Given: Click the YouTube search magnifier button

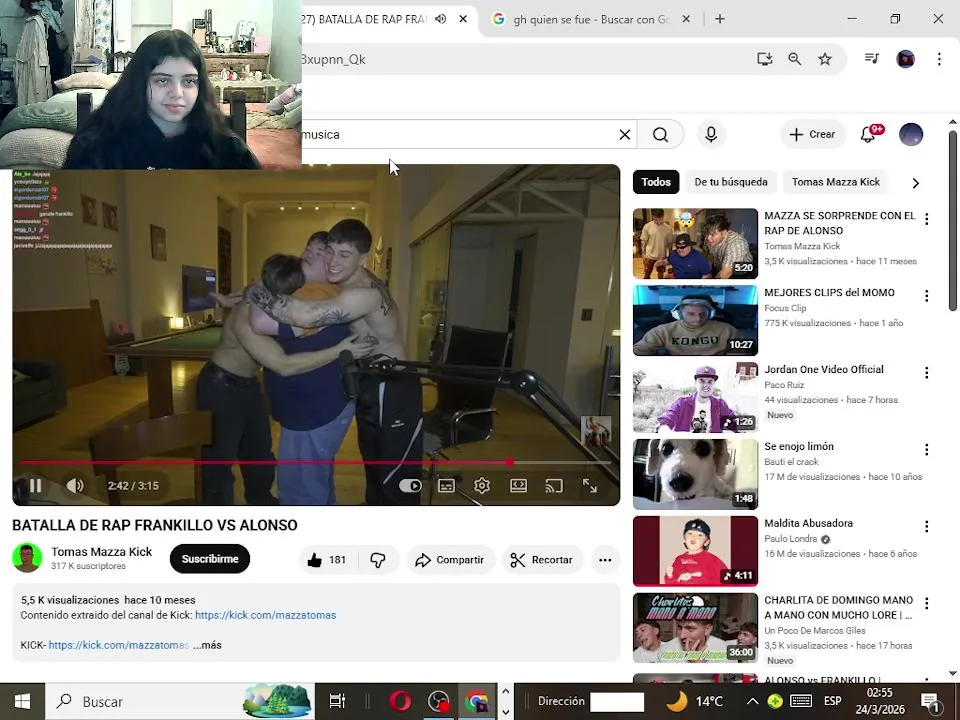Looking at the screenshot, I should coord(660,135).
